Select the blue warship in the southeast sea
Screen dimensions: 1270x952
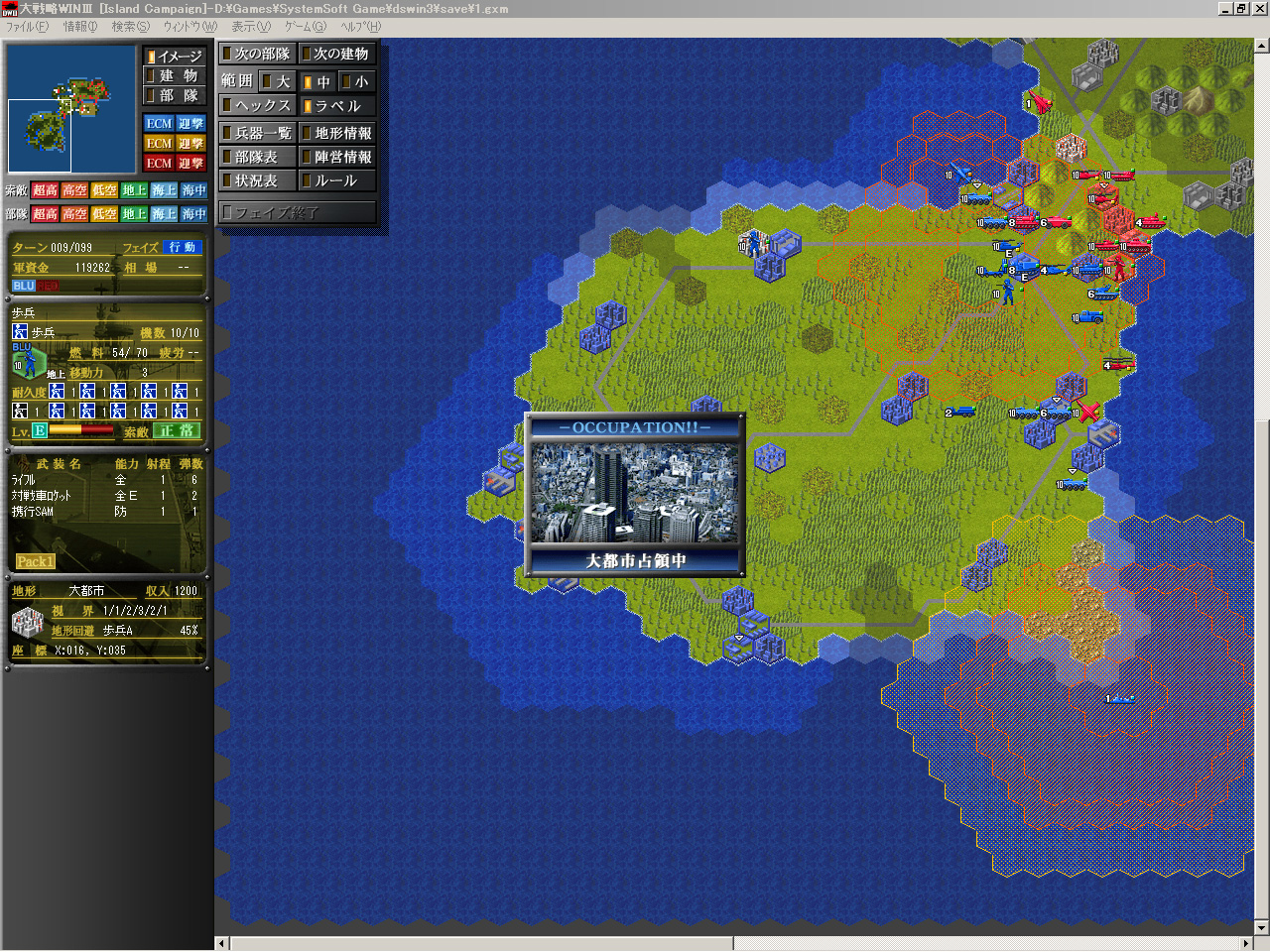[x=1120, y=698]
